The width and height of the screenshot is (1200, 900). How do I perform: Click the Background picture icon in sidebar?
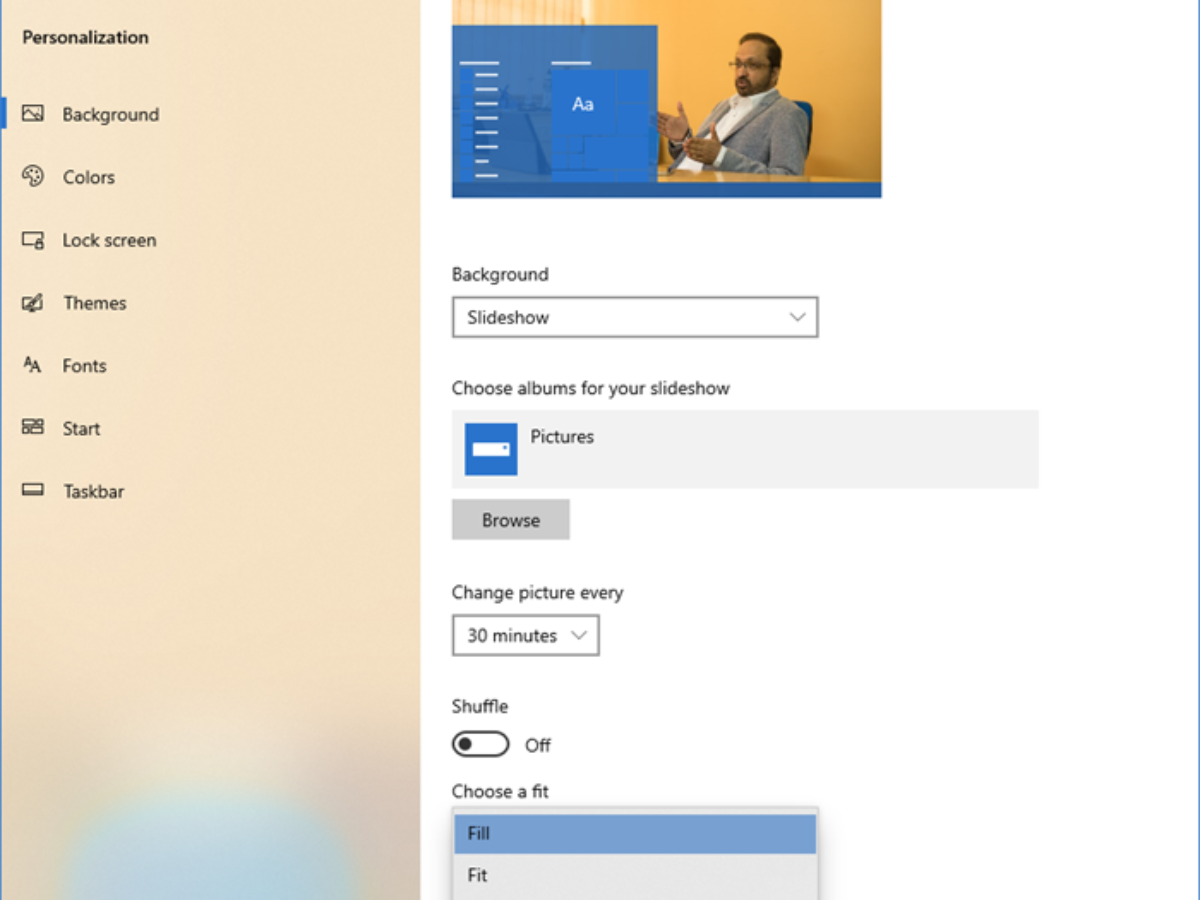(x=33, y=114)
